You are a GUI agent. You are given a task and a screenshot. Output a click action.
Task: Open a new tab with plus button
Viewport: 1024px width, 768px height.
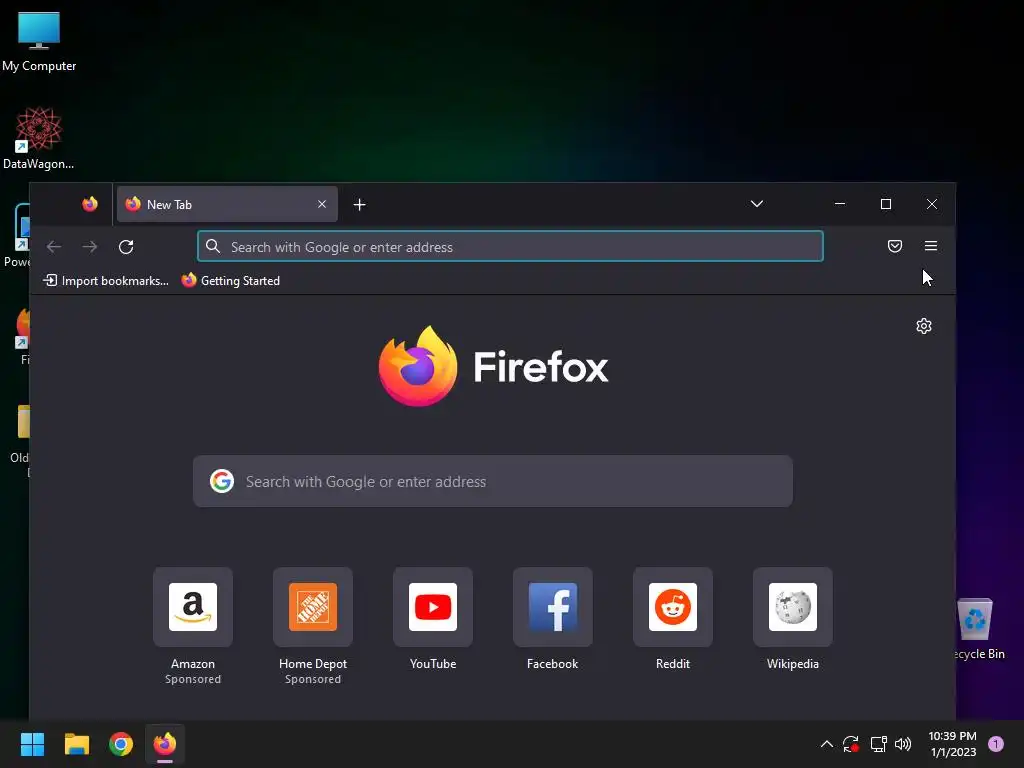point(359,204)
